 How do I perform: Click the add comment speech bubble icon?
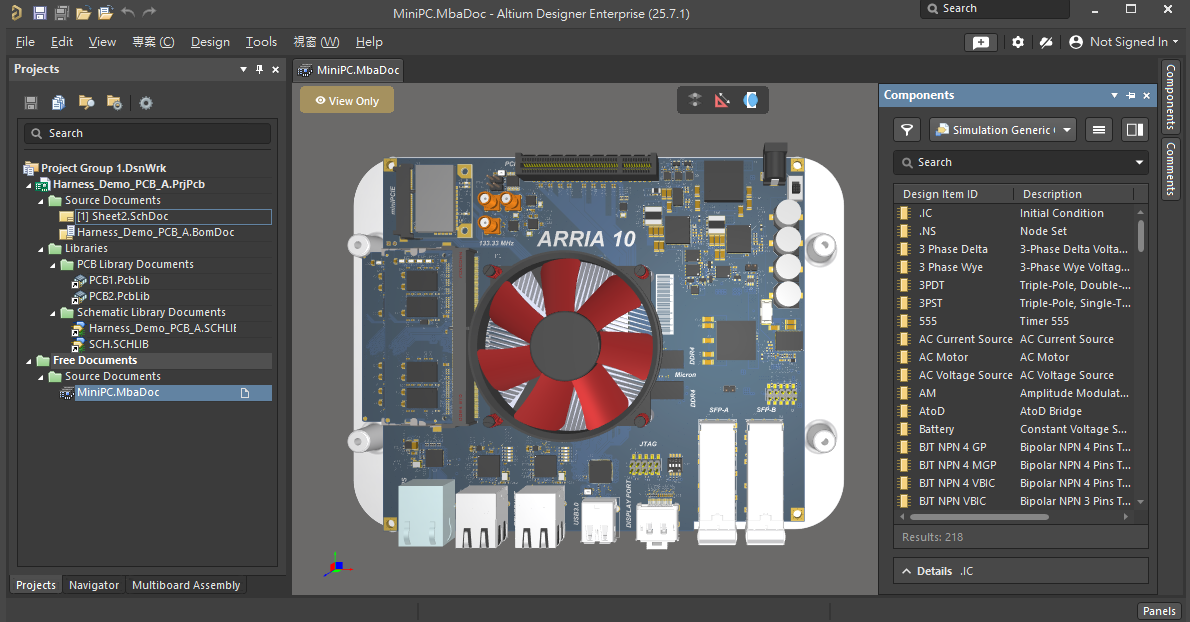point(981,42)
